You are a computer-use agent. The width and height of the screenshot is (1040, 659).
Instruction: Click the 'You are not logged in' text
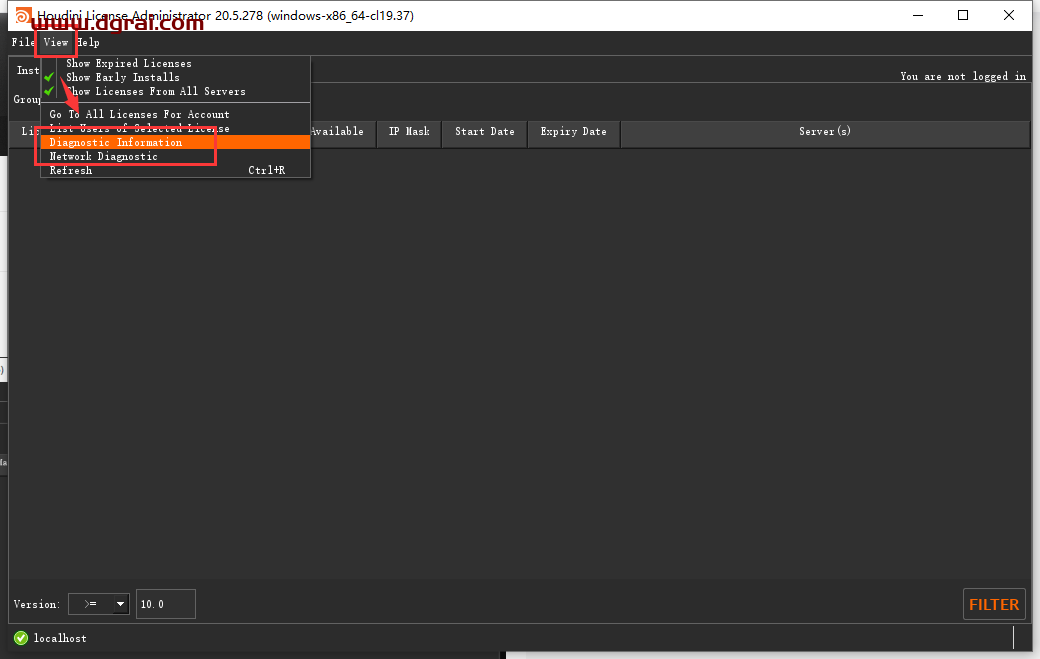pos(963,76)
